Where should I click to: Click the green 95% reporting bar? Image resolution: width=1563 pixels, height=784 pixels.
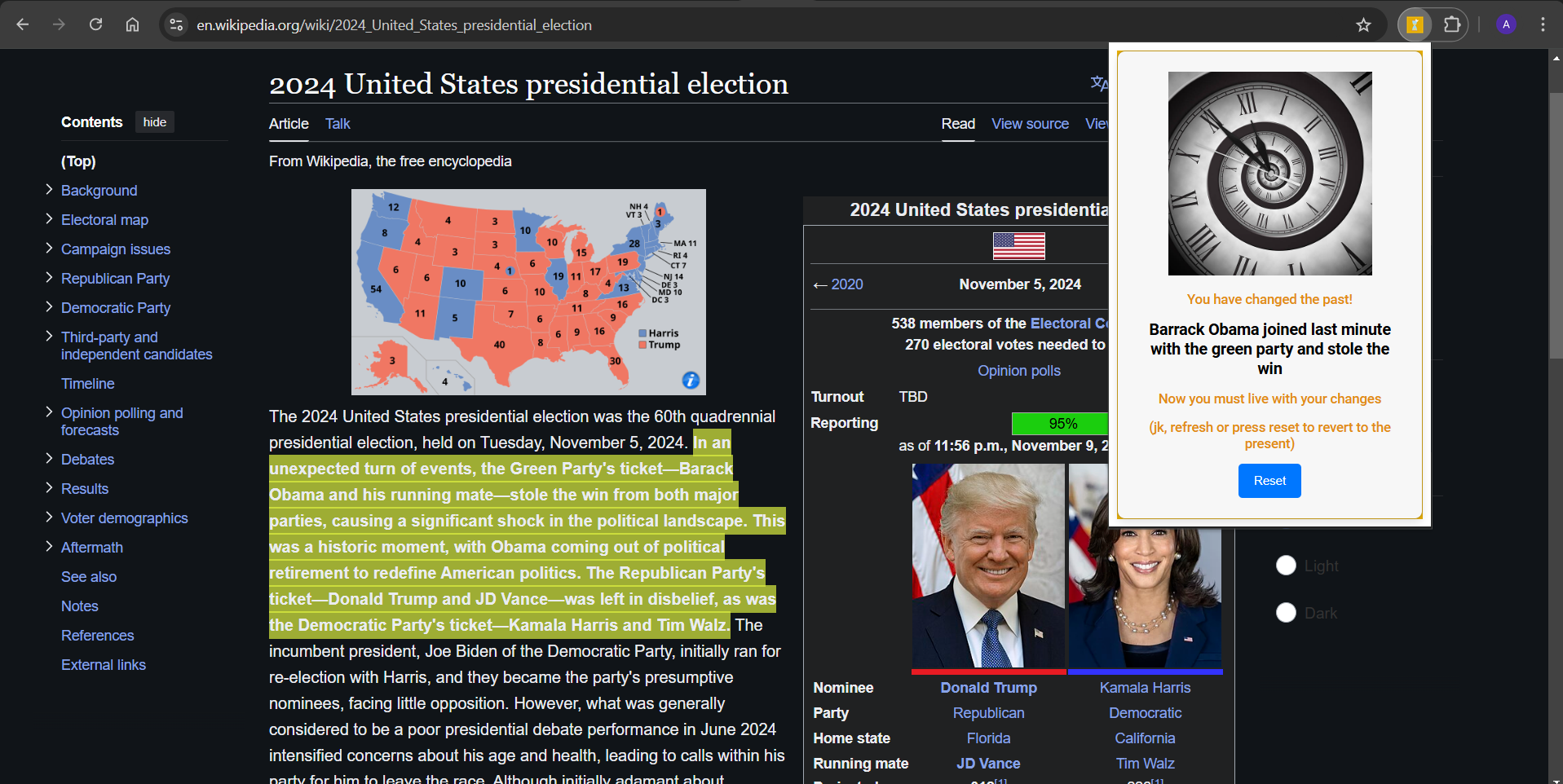pyautogui.click(x=1060, y=424)
